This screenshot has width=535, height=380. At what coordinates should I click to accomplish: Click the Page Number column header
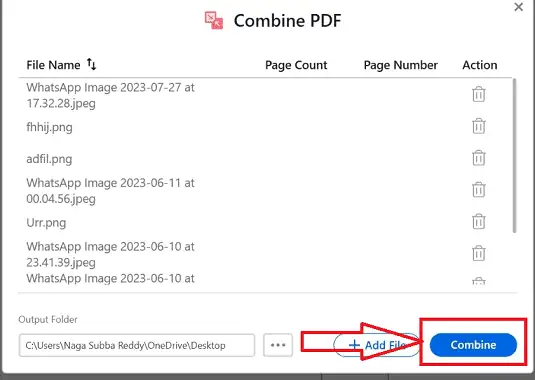[x=401, y=65]
